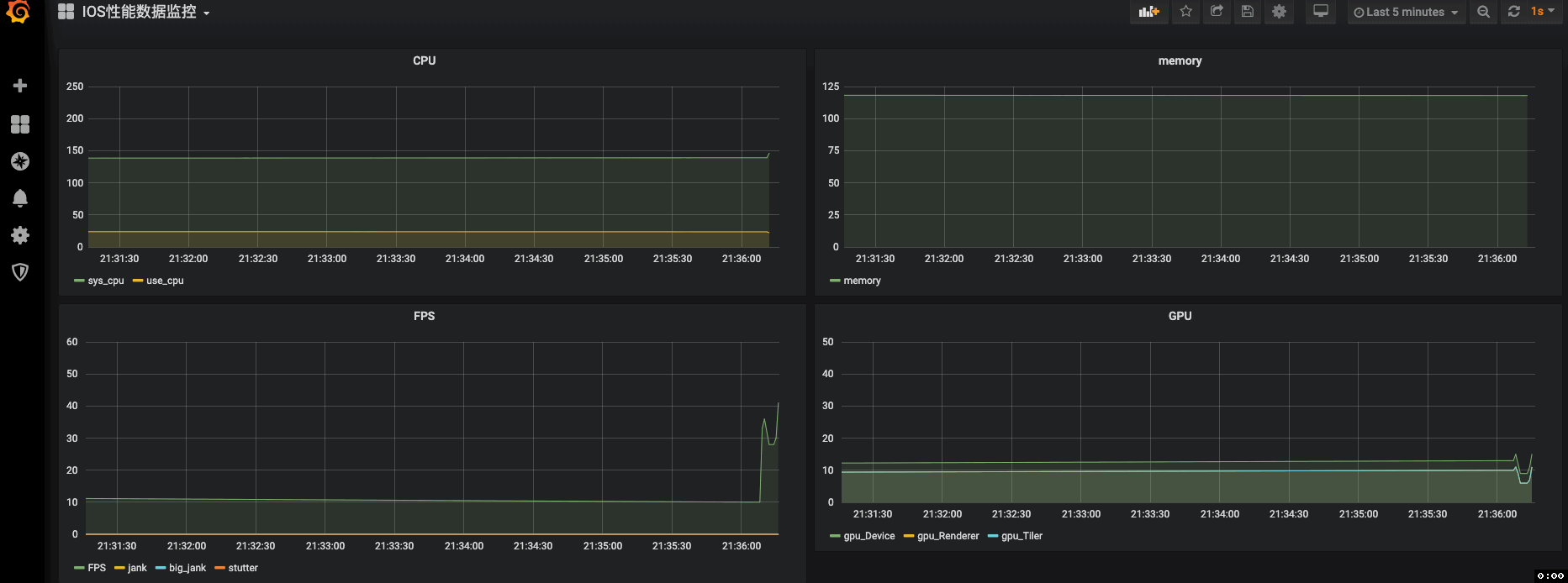Cycle view mode with monitor icon
1568x583 pixels.
coord(1321,12)
